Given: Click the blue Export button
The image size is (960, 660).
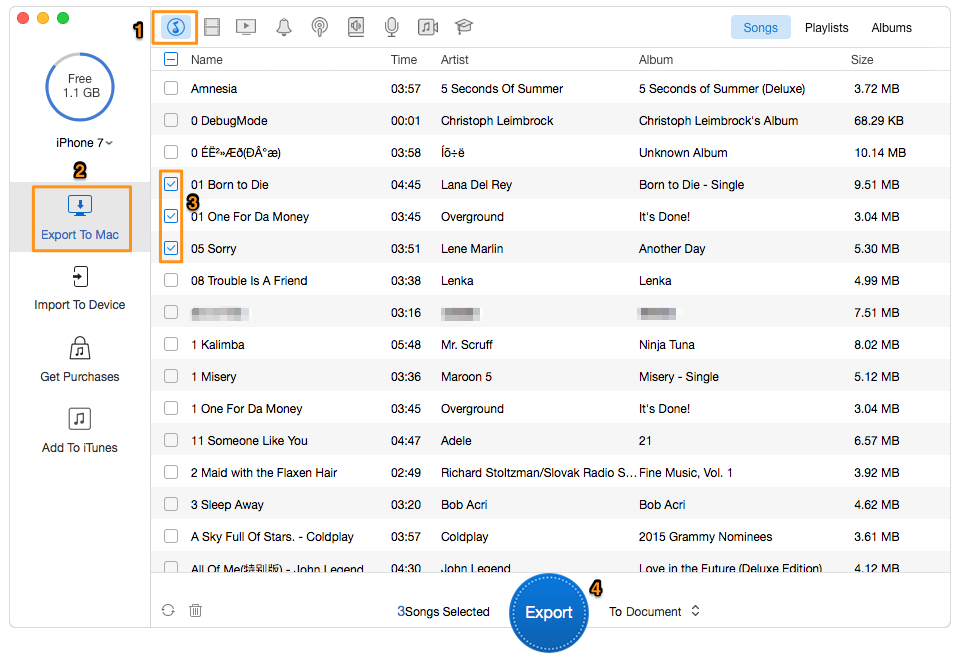Looking at the screenshot, I should 549,612.
